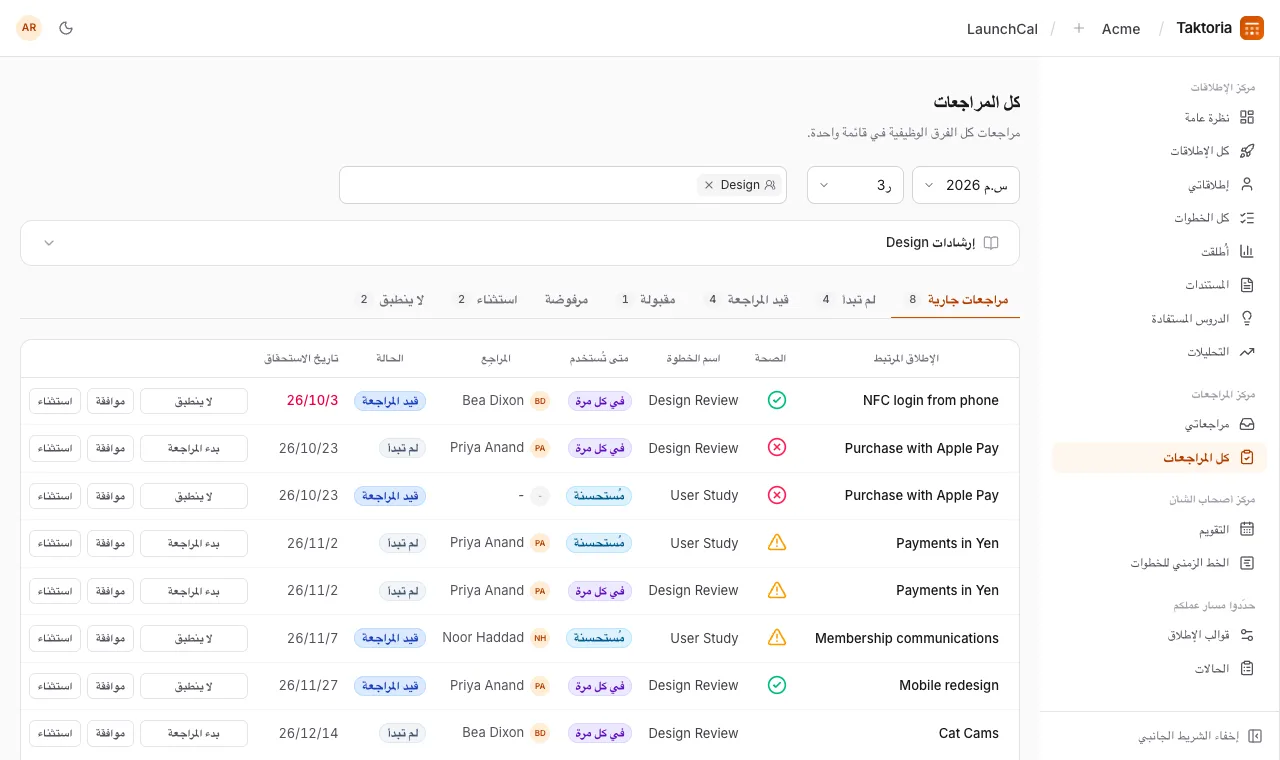Switch to مقبولة tab
This screenshot has width=1280, height=760.
[x=647, y=300]
